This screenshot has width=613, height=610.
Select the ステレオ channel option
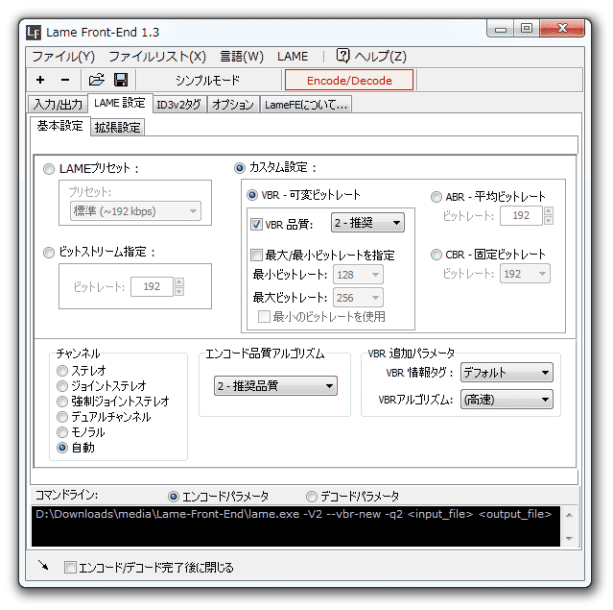(x=62, y=370)
